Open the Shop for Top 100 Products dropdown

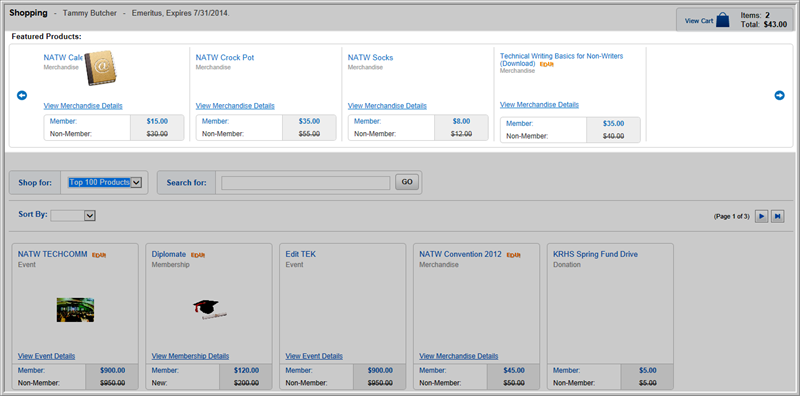click(105, 183)
